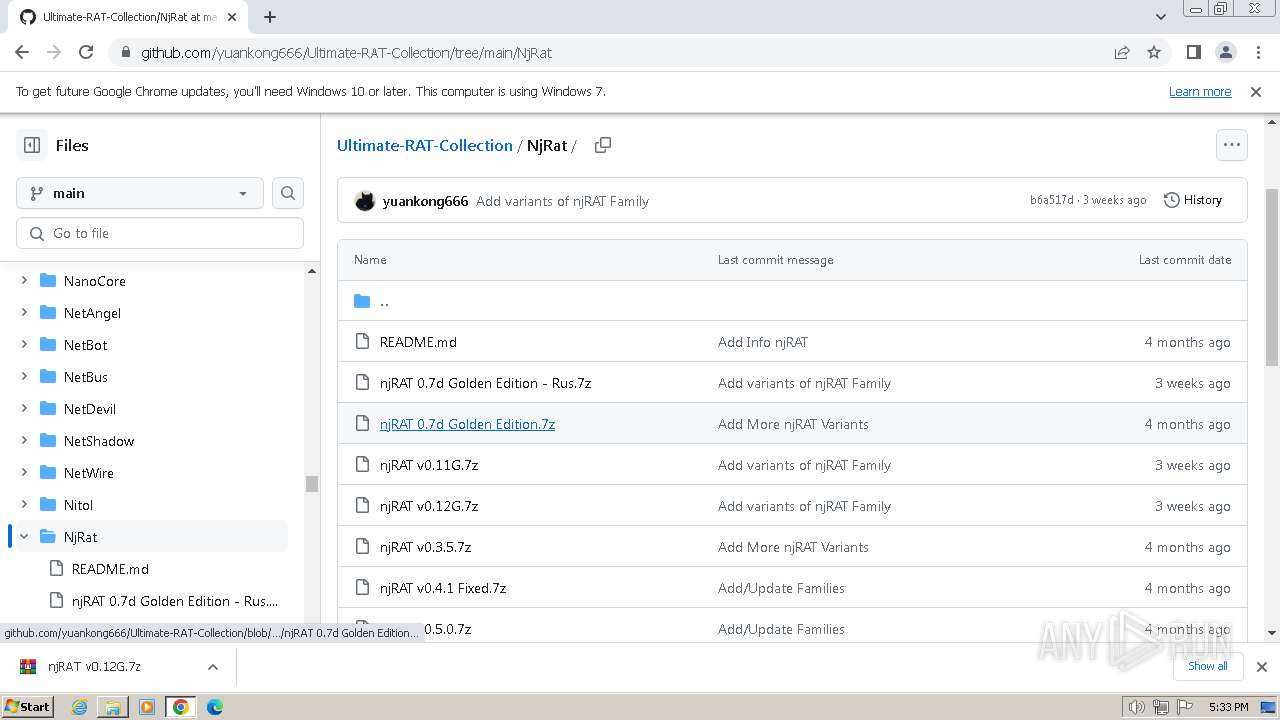
Task: Open the Add Info njRAT commit message
Action: [x=763, y=342]
